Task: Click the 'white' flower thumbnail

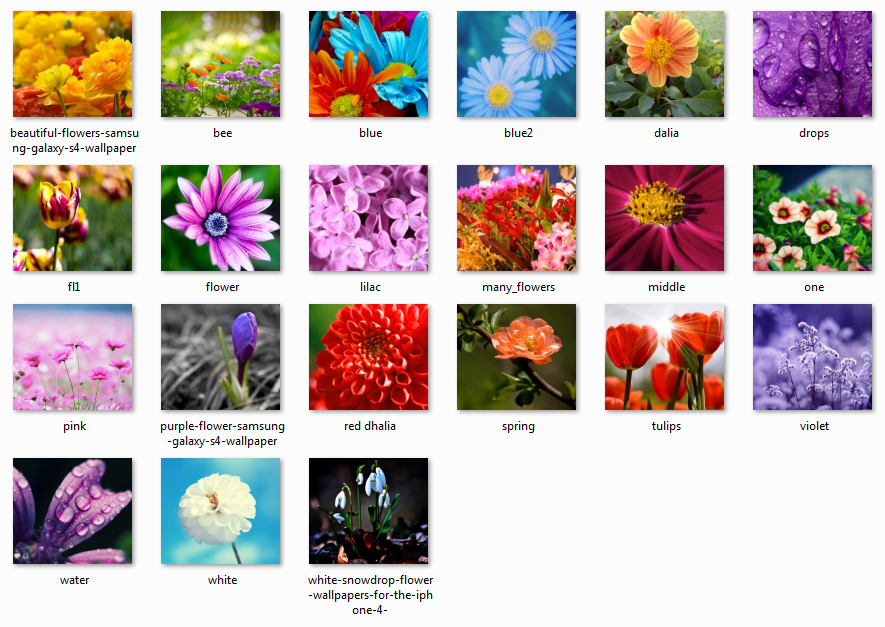Action: (x=220, y=511)
